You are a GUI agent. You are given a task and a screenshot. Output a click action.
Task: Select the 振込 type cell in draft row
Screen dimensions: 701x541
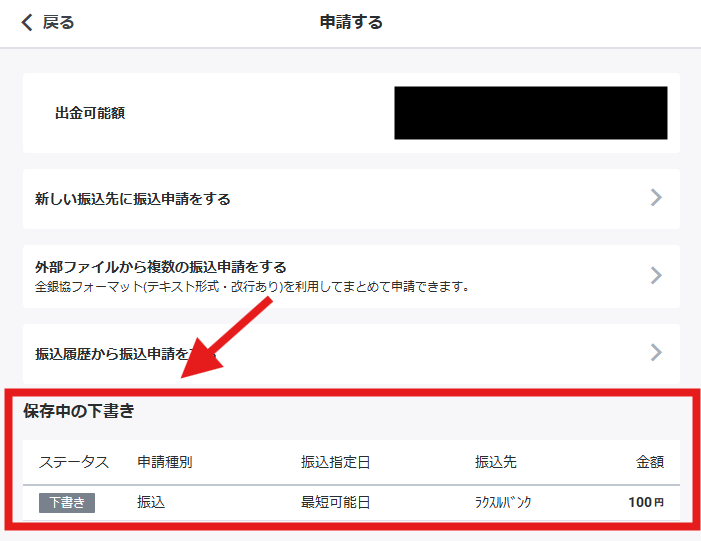pos(151,503)
